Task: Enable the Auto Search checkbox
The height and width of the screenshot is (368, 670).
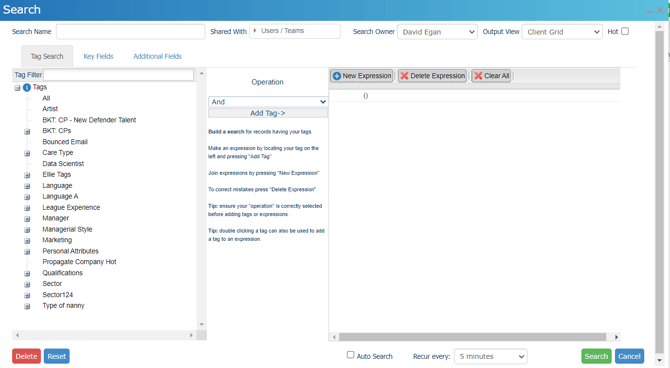Action: pos(350,355)
